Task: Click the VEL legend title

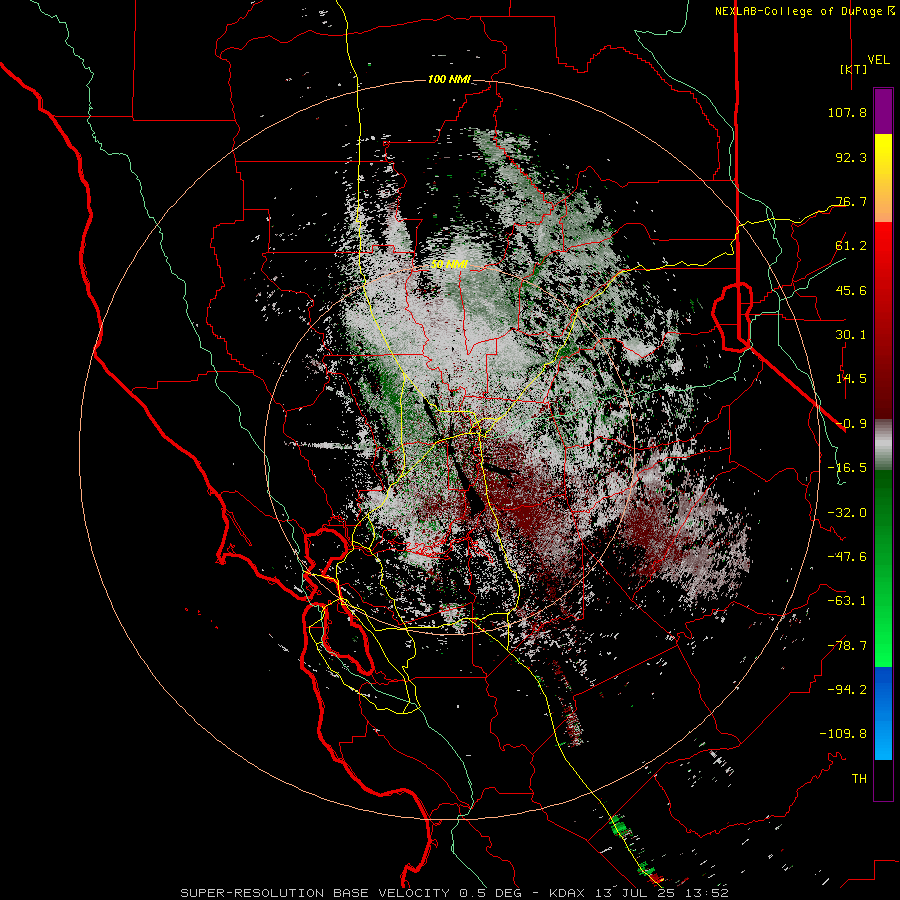Action: 879,60
